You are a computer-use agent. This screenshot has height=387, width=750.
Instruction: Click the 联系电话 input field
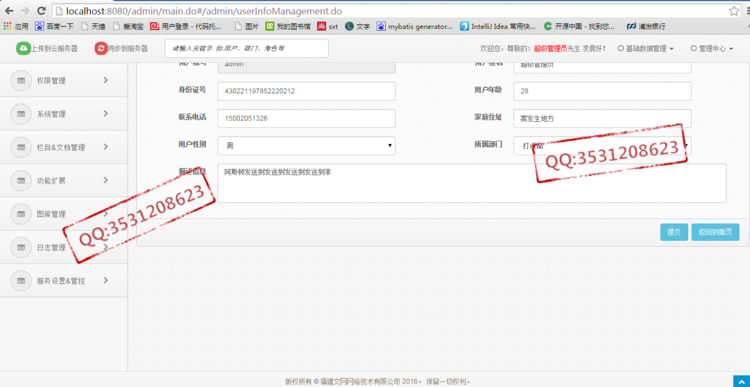306,119
